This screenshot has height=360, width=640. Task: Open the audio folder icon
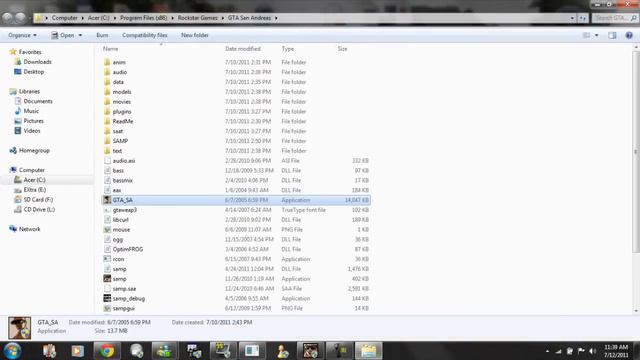pyautogui.click(x=107, y=72)
